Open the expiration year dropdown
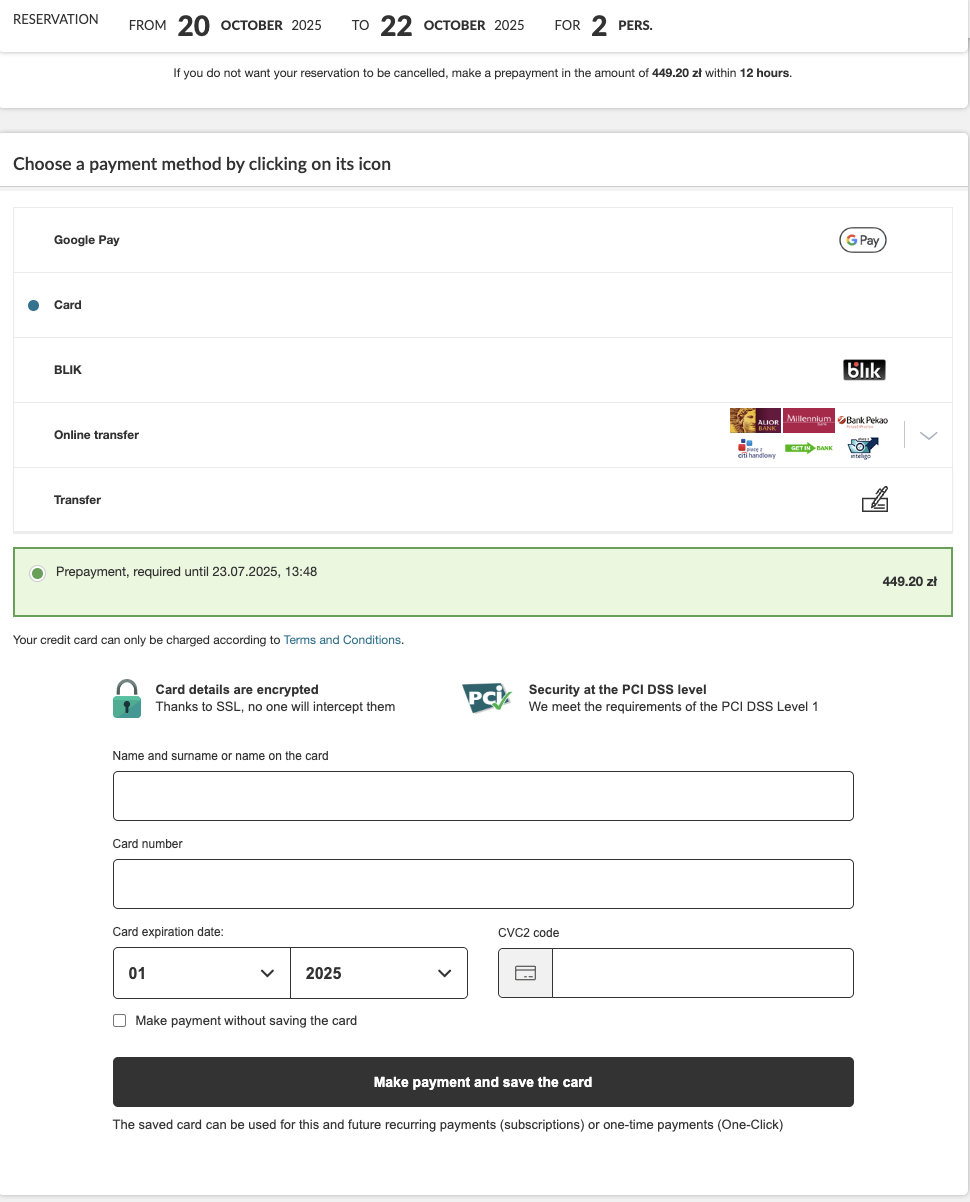This screenshot has width=970, height=1202. (378, 973)
